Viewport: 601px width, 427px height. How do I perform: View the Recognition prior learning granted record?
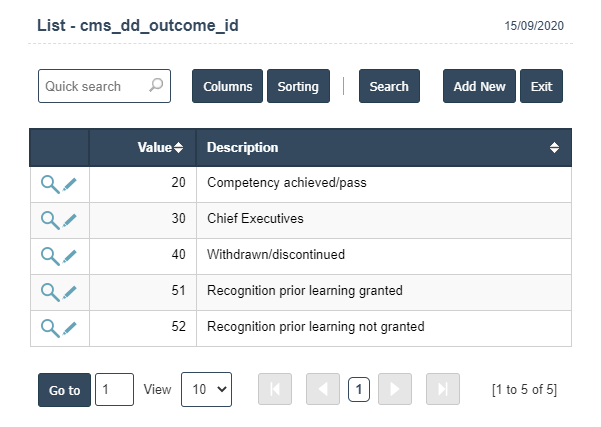coord(49,292)
